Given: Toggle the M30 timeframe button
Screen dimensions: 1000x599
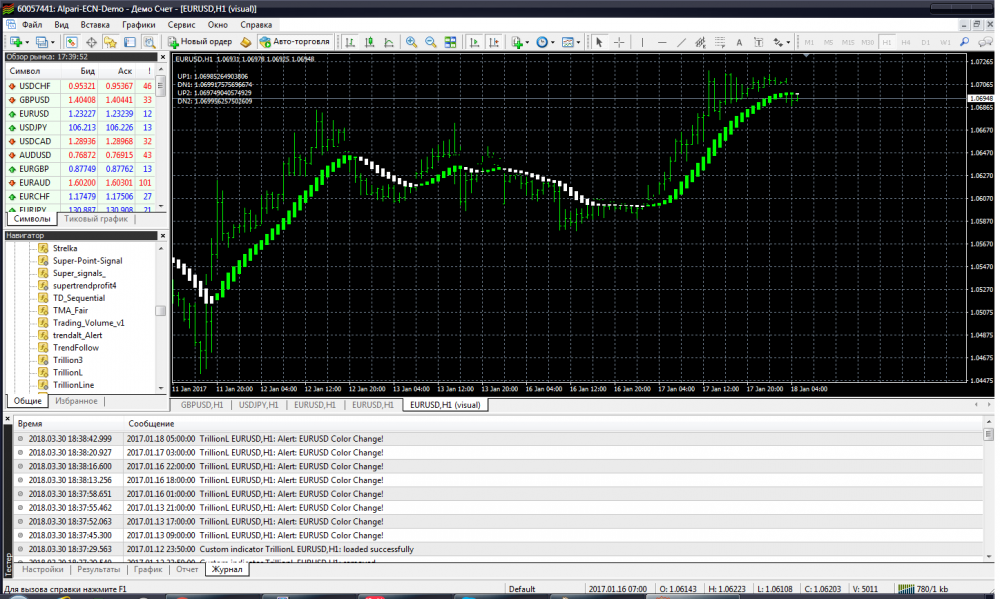Looking at the screenshot, I should click(867, 42).
